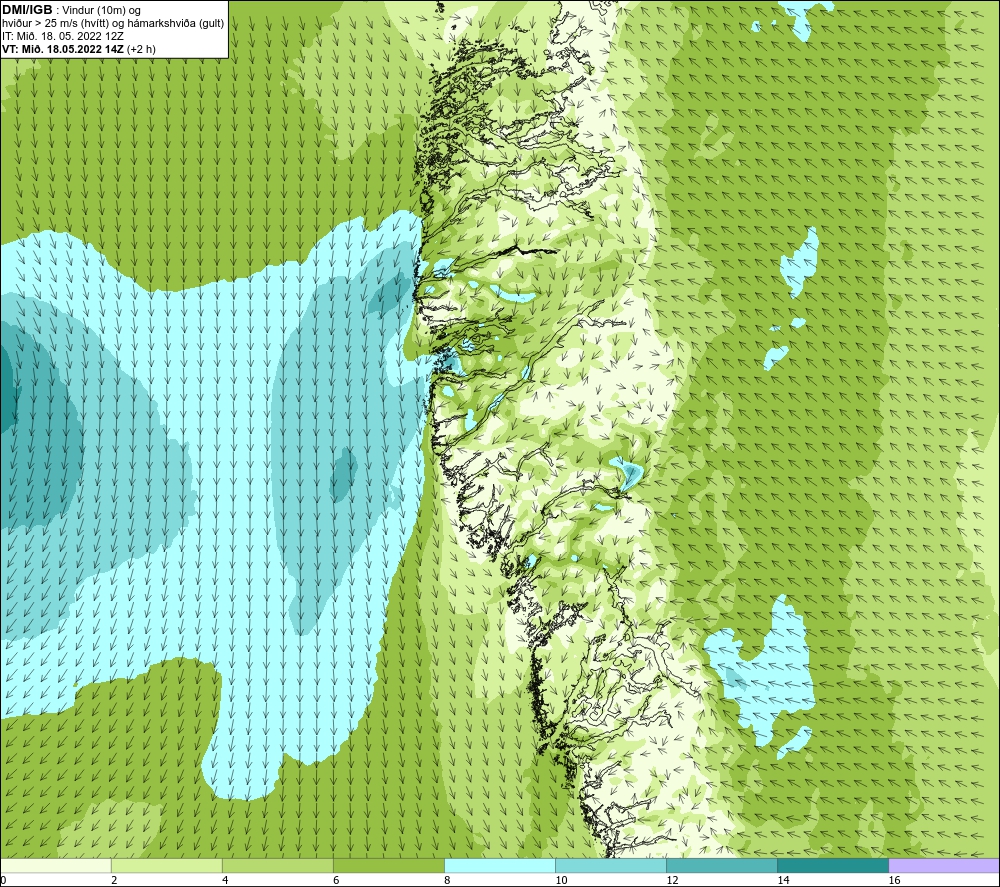
Task: Click the legend tick label "6"
Action: point(336,880)
